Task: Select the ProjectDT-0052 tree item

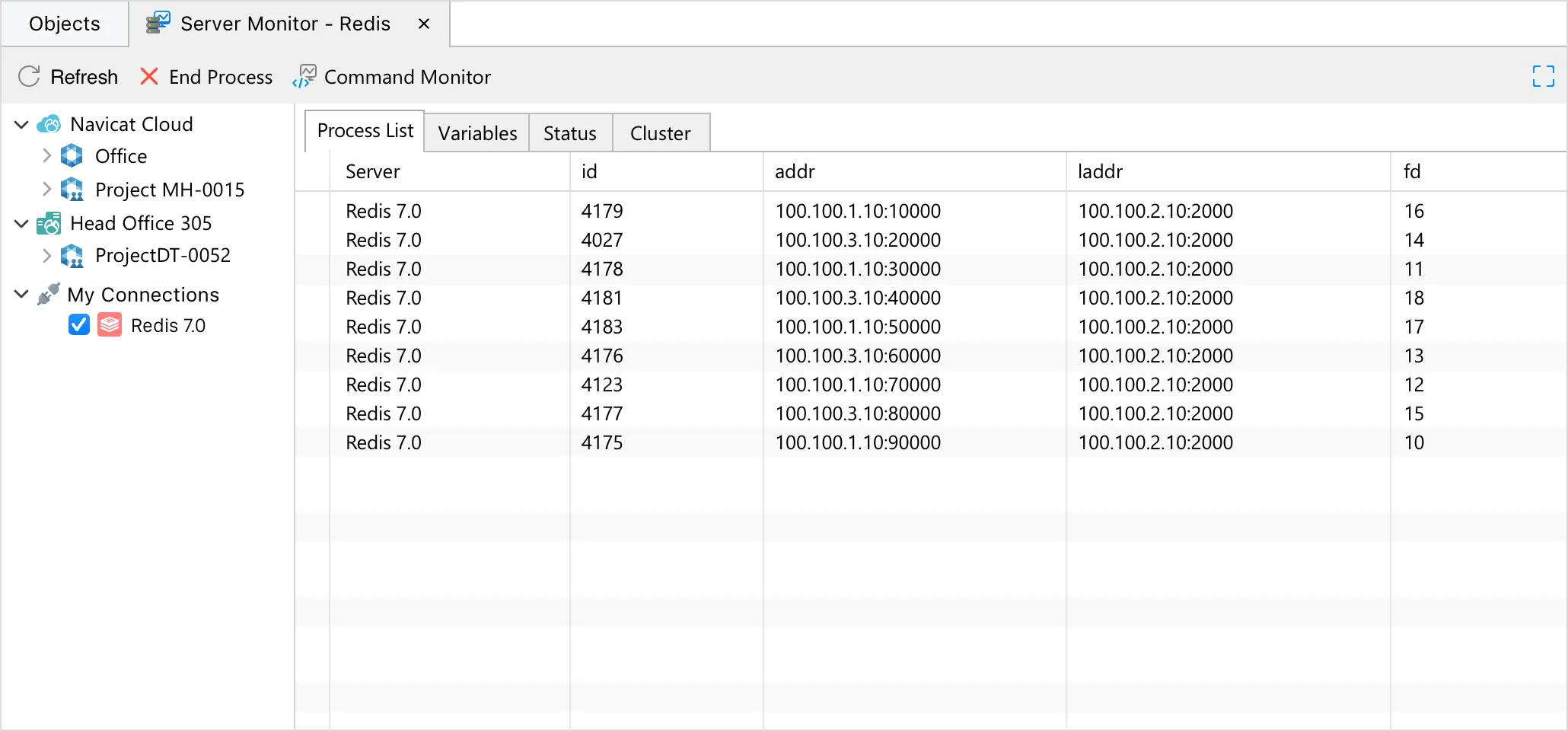Action: pyautogui.click(x=163, y=255)
